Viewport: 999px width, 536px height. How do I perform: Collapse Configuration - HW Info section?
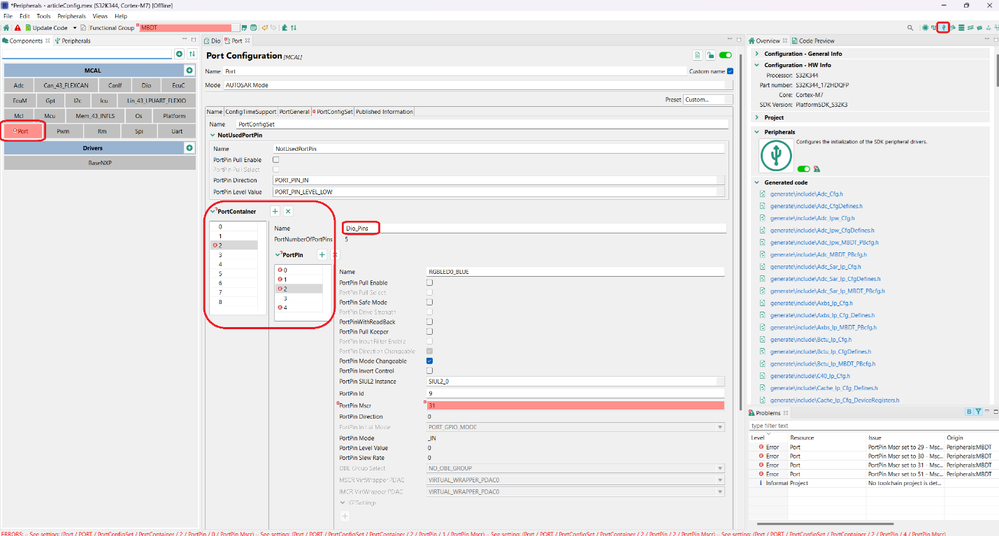coord(757,65)
